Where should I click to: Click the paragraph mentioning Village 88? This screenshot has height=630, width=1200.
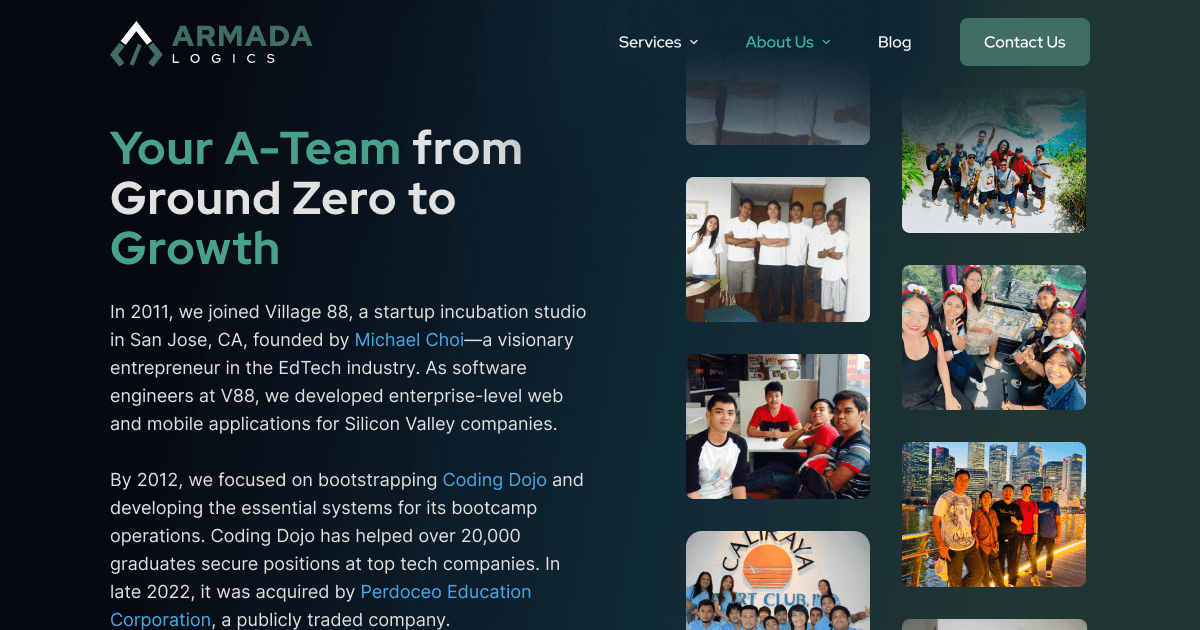coord(348,368)
